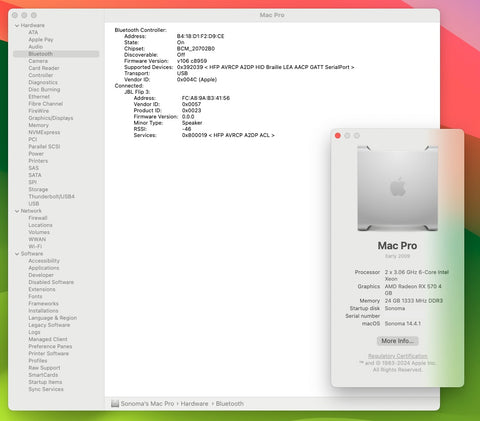The image size is (480, 421).
Task: Select Power in the sidebar
Action: click(x=36, y=154)
